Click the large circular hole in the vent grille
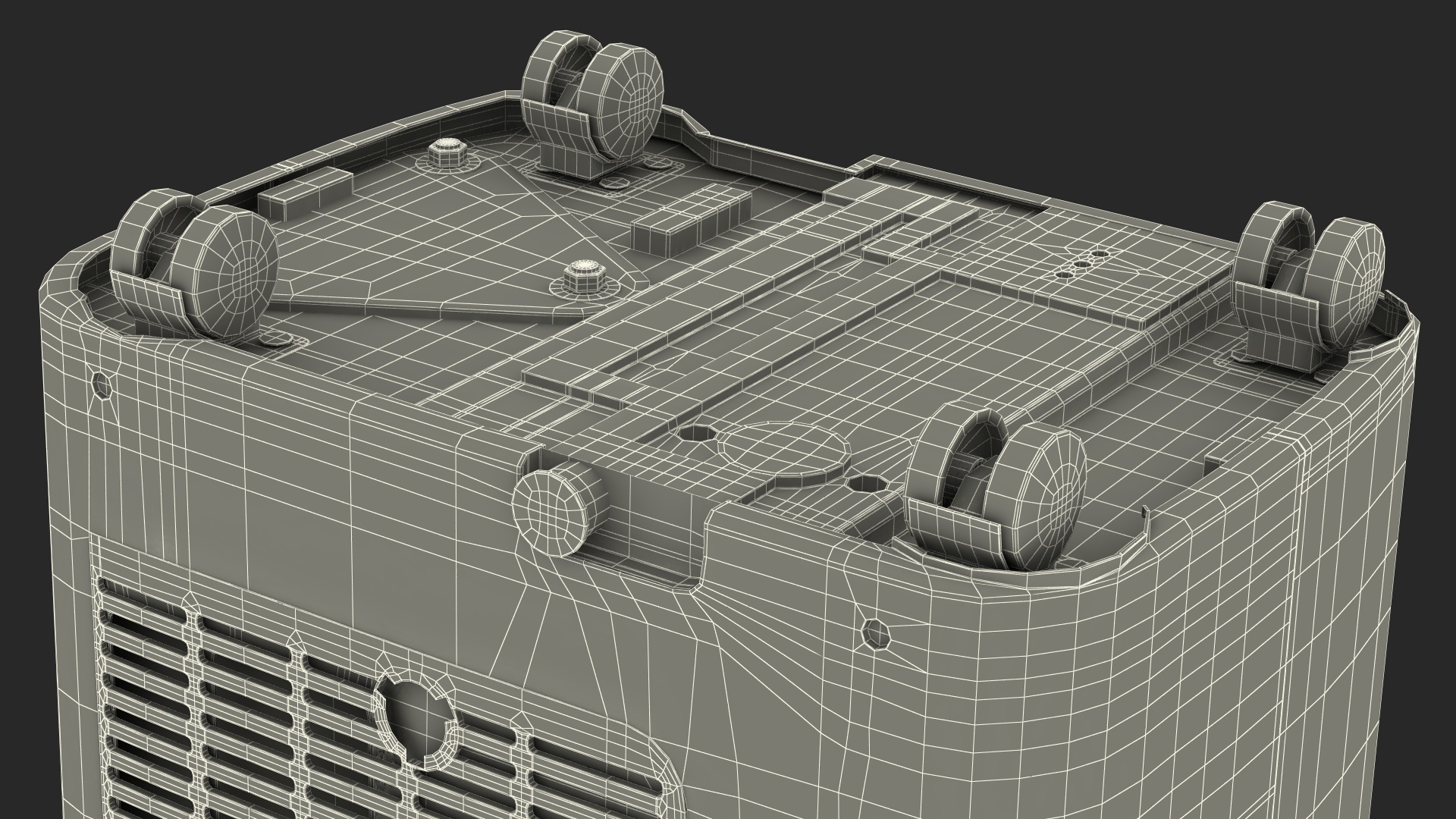This screenshot has width=1456, height=819. [x=419, y=718]
